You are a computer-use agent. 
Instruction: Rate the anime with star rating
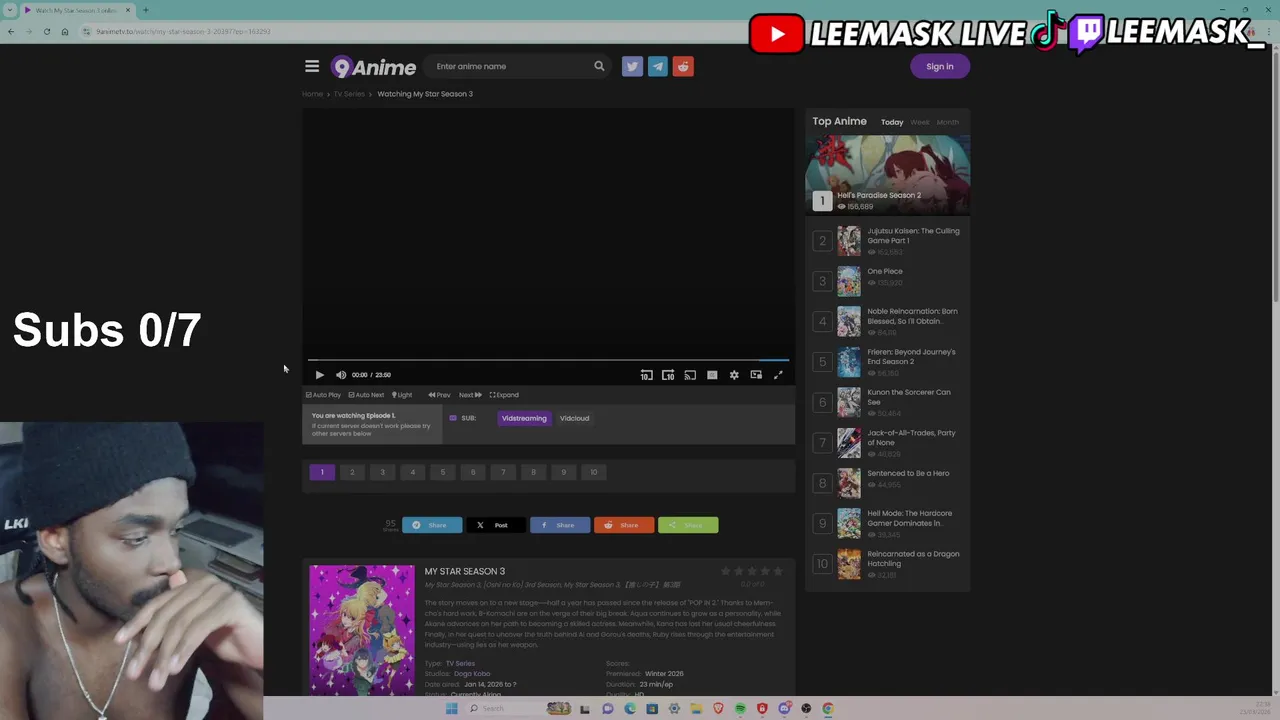[752, 571]
